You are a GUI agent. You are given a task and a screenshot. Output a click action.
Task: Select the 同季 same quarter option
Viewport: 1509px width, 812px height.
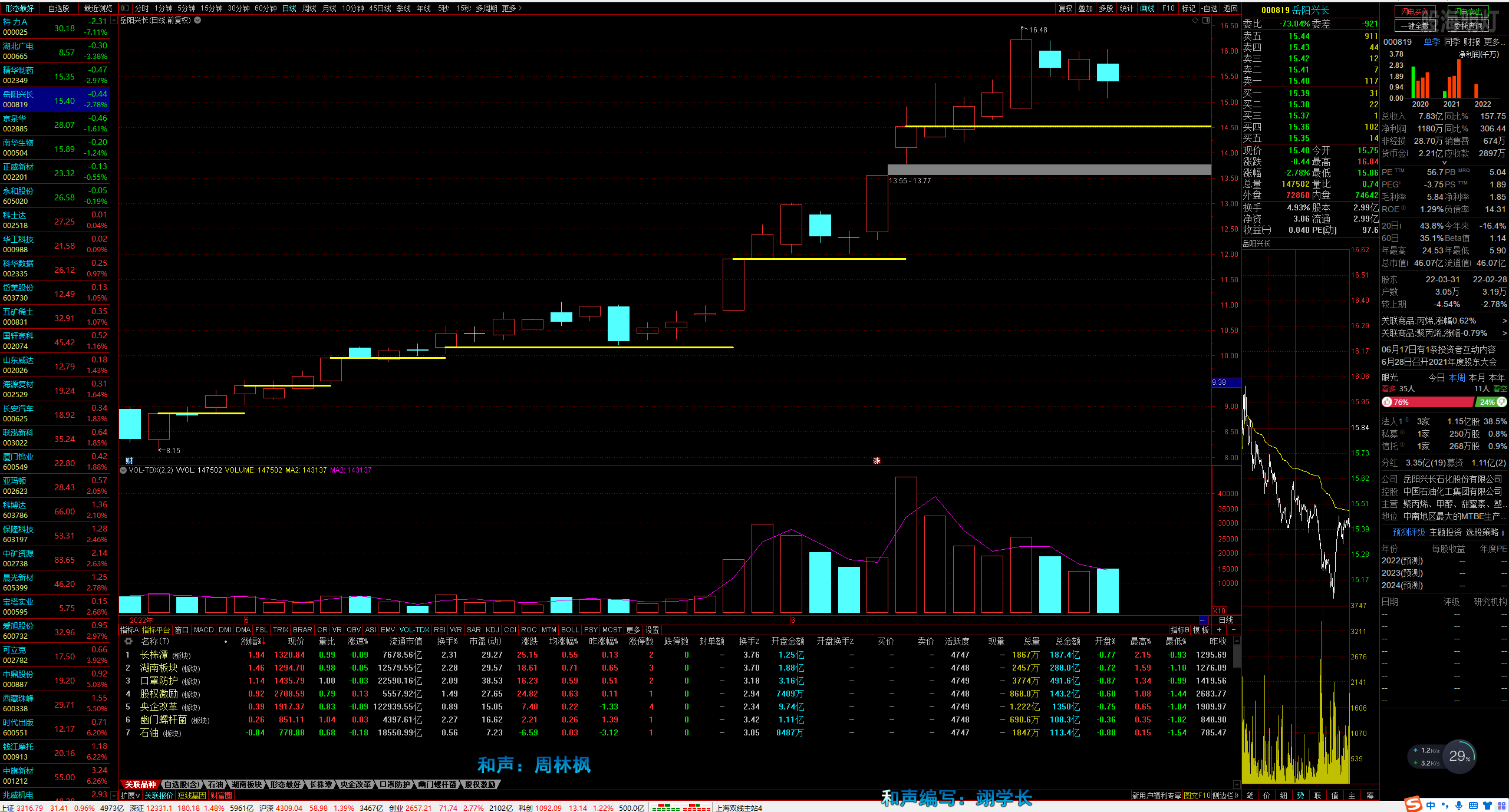1452,42
